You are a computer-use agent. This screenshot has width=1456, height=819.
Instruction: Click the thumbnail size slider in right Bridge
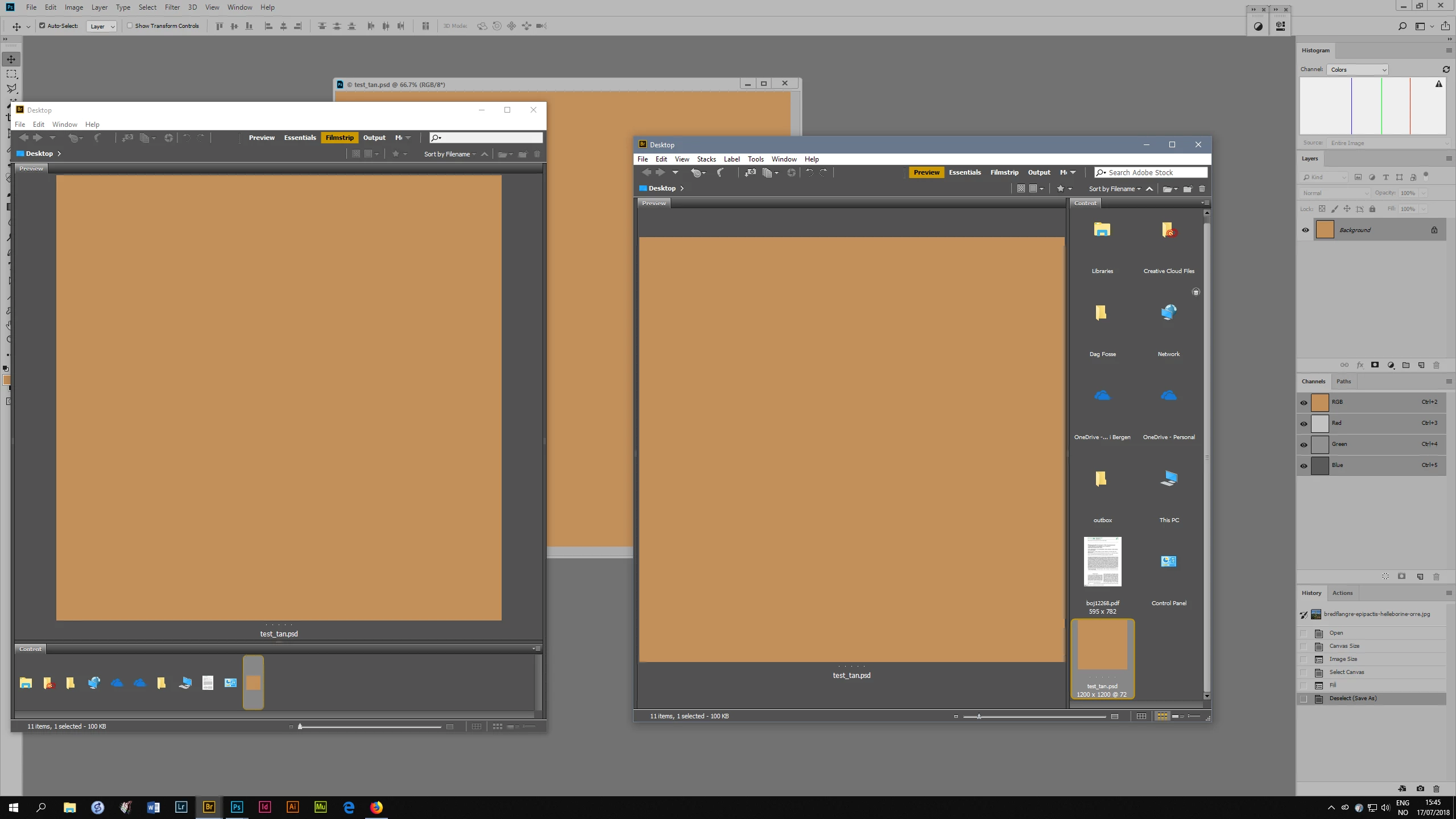[978, 716]
